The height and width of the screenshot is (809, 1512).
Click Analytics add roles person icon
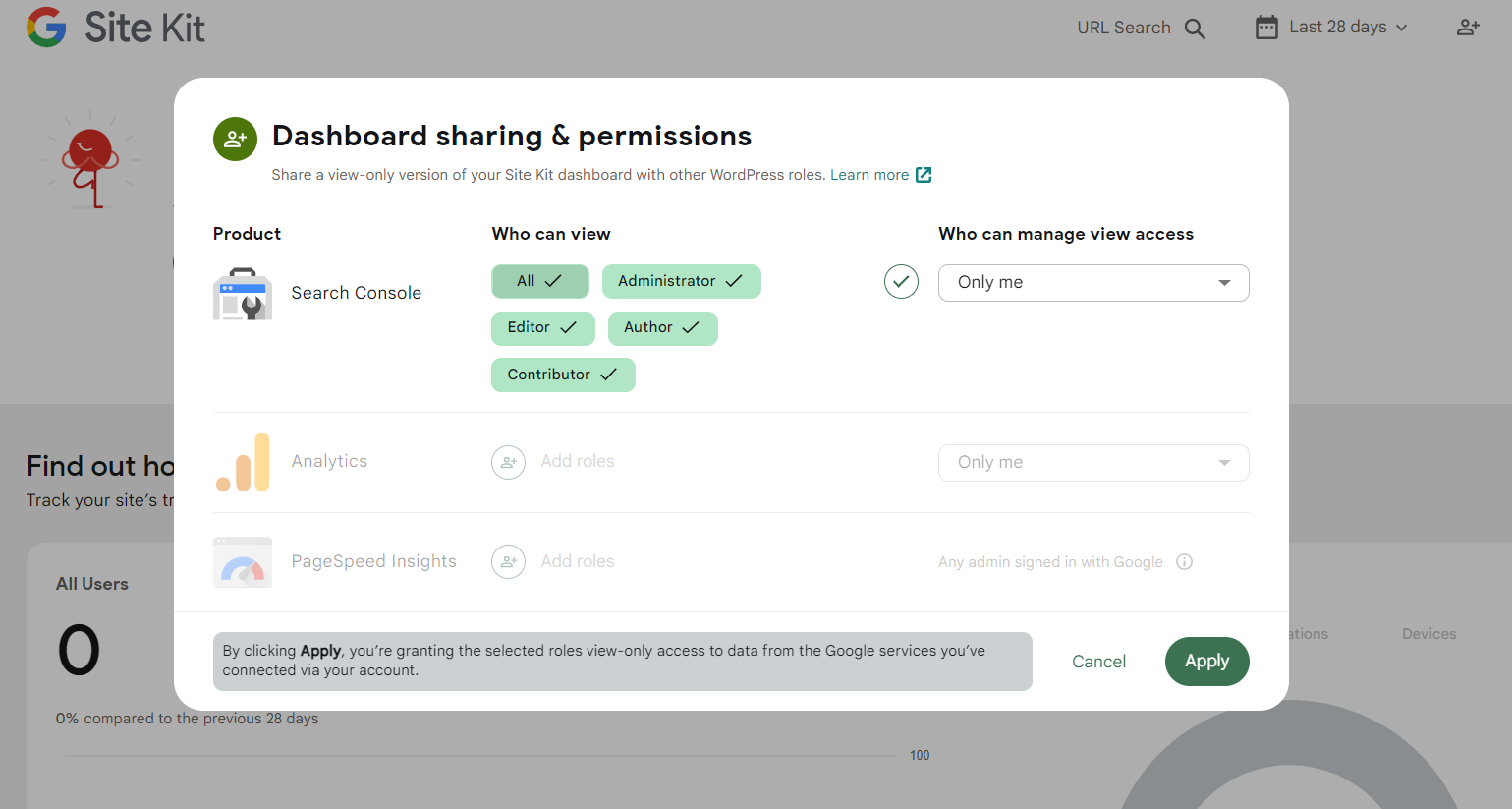[508, 462]
